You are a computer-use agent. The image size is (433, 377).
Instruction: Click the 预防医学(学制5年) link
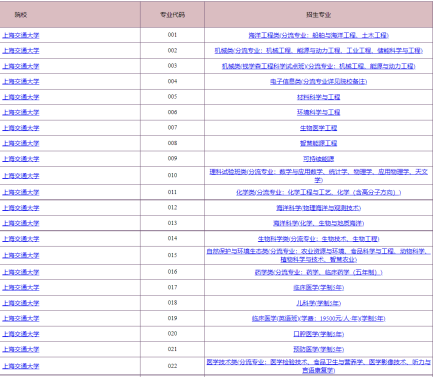[318, 349]
